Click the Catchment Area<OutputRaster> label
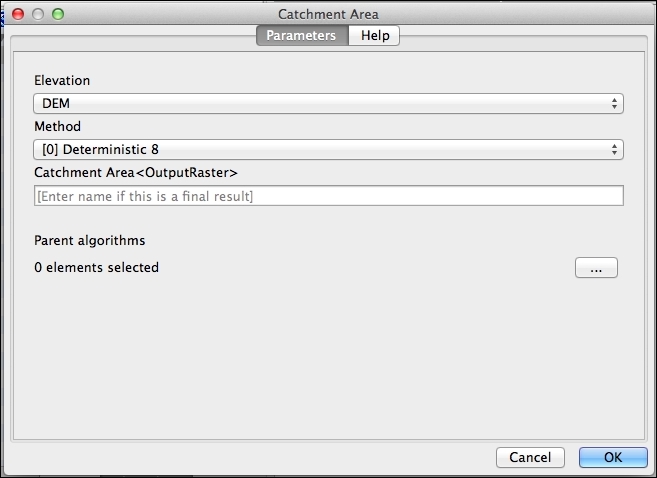The width and height of the screenshot is (657, 478). click(x=136, y=173)
